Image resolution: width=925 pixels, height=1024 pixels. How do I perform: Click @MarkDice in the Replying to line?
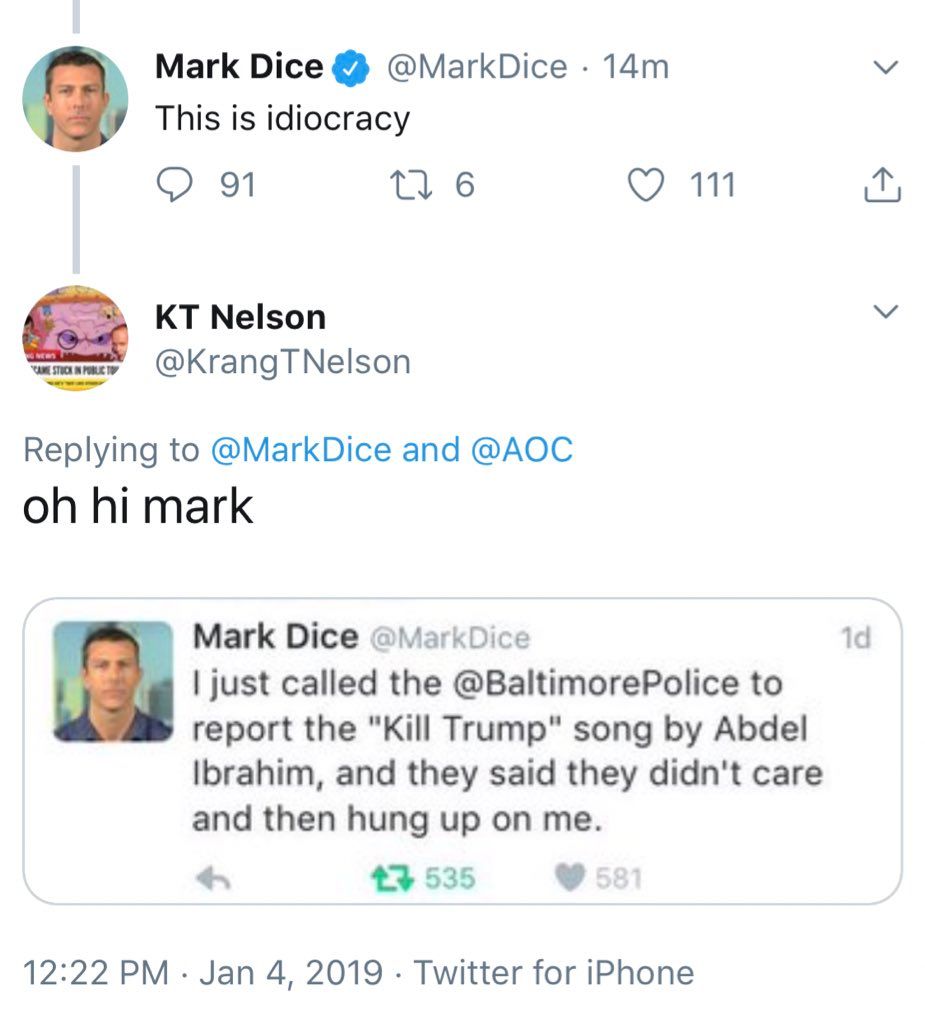pos(300,449)
